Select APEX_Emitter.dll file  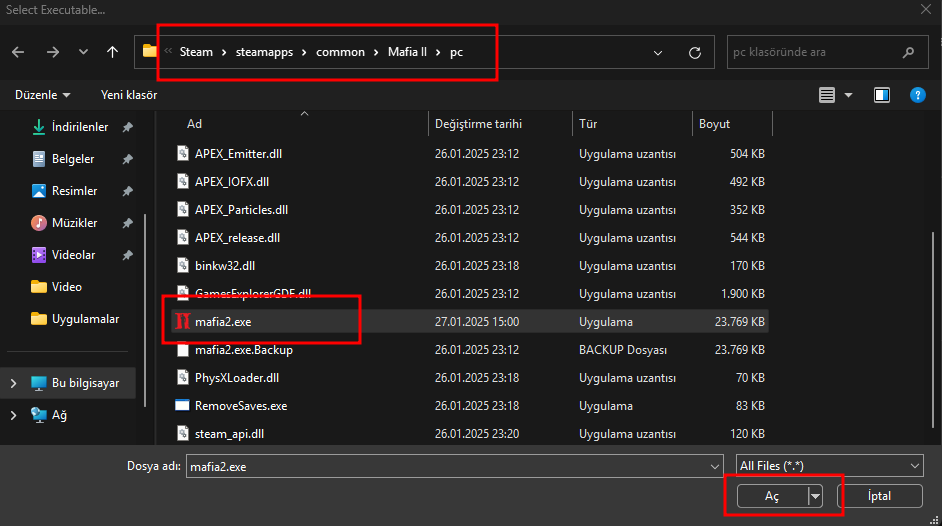[238, 154]
